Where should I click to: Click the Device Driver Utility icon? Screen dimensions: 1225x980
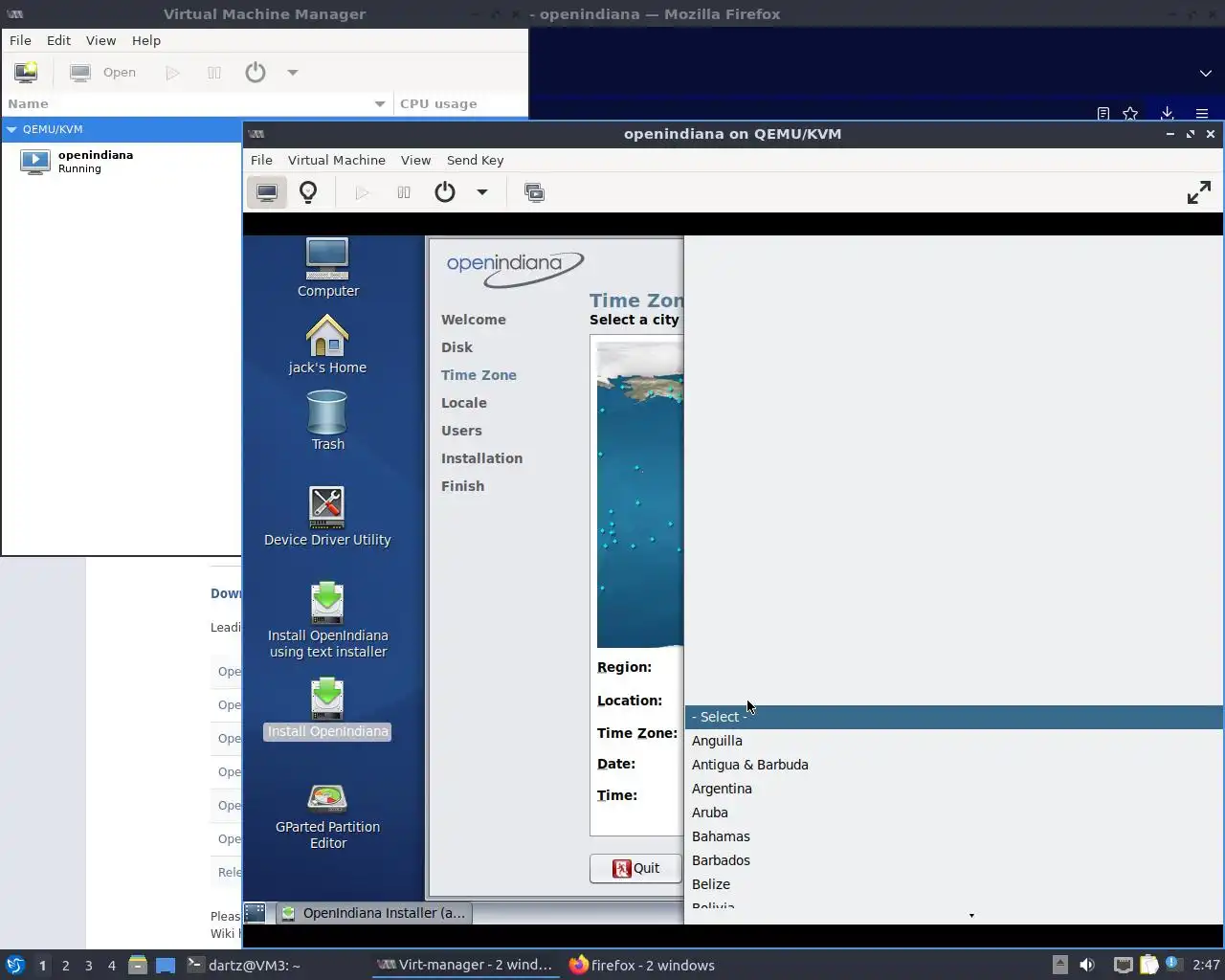click(327, 517)
